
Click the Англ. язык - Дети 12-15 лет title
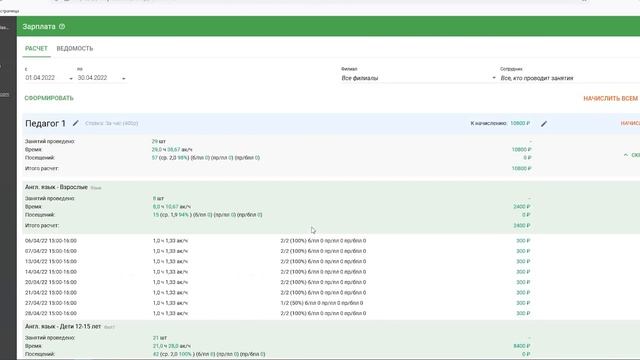pos(63,327)
